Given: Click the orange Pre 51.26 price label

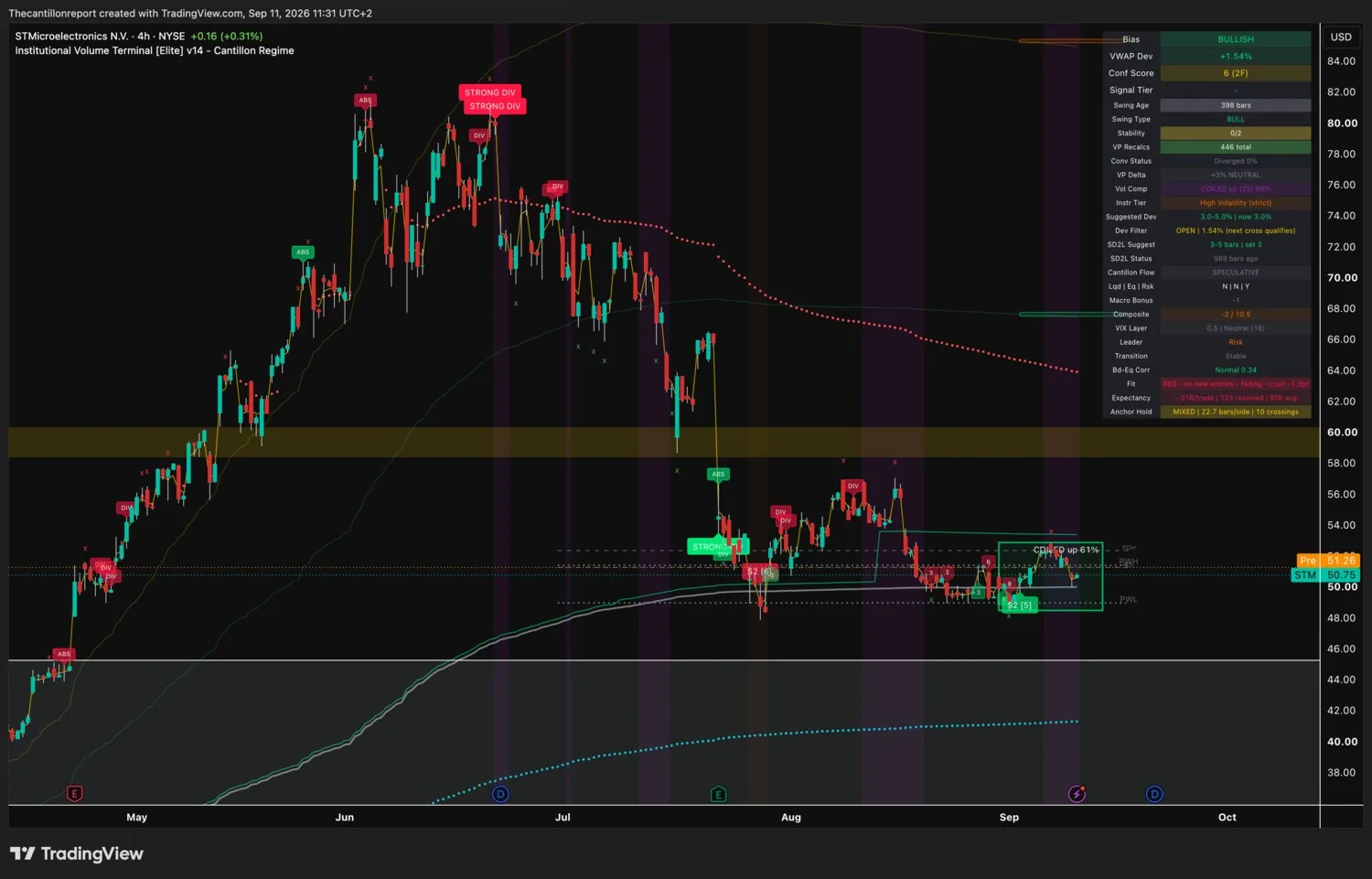Looking at the screenshot, I should [x=1327, y=561].
